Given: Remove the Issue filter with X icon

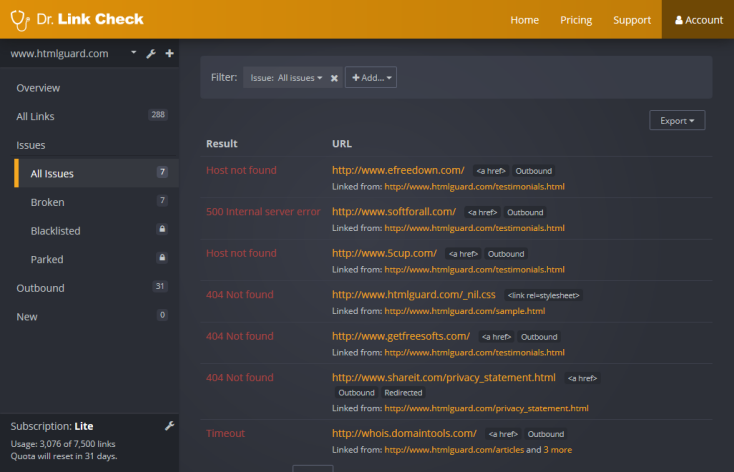Looking at the screenshot, I should click(334, 78).
